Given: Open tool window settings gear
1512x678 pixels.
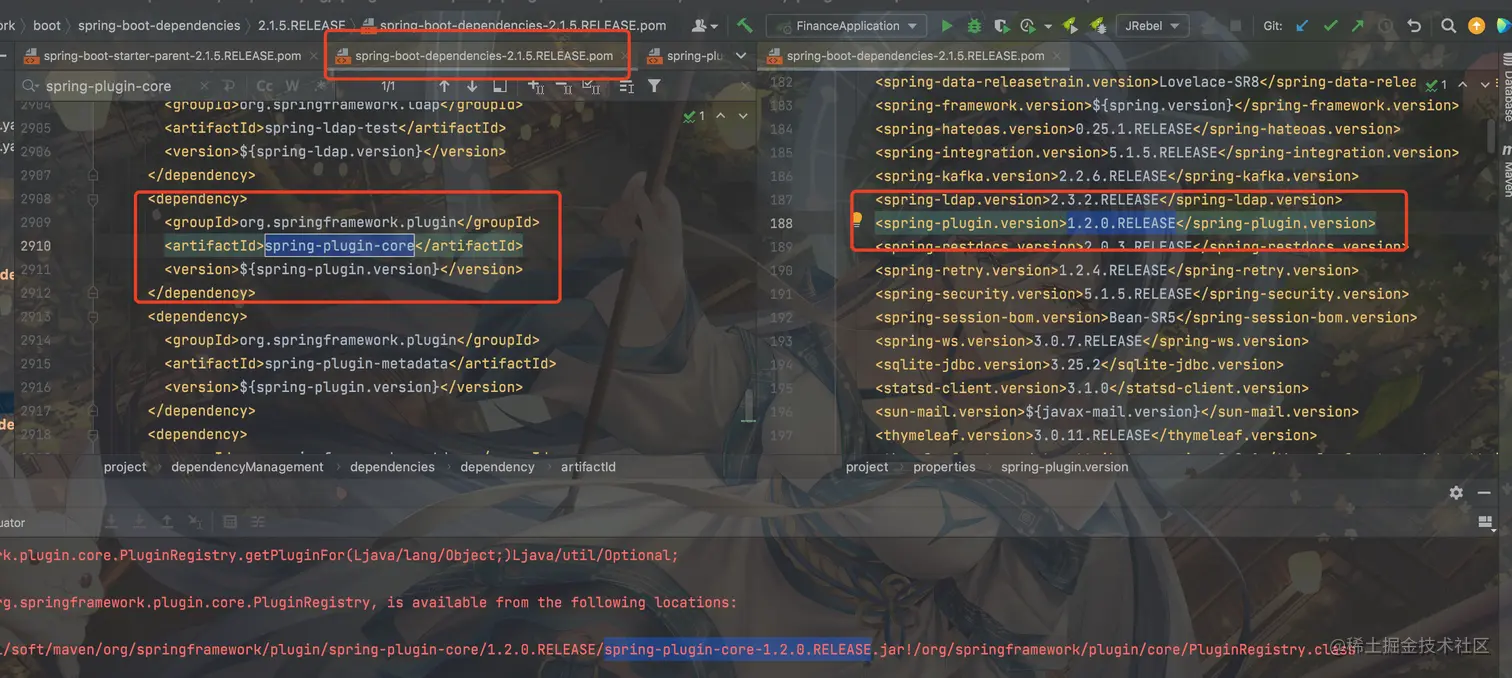Looking at the screenshot, I should pyautogui.click(x=1456, y=493).
